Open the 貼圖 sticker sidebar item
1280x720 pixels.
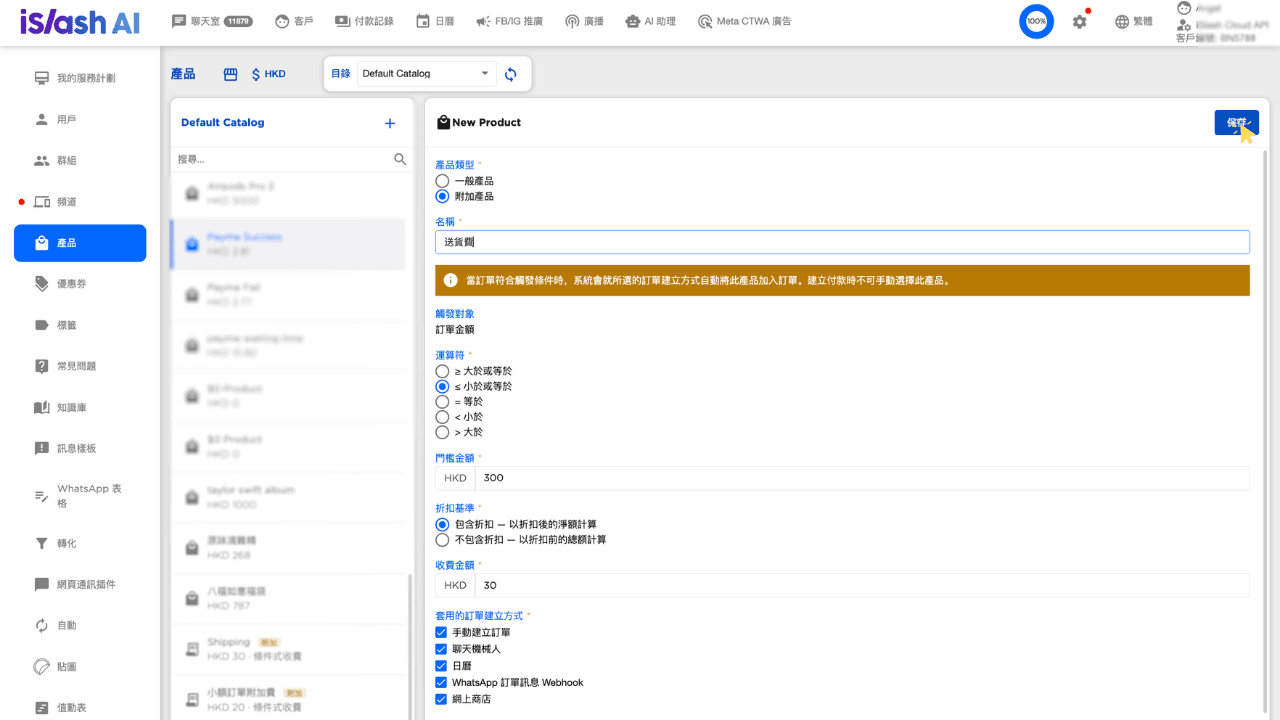point(80,666)
